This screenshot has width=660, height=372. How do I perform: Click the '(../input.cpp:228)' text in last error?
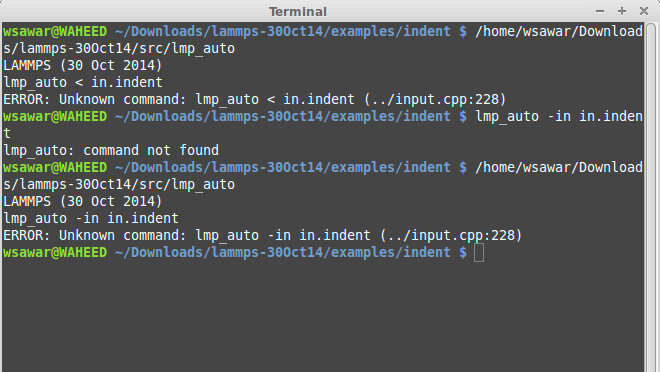(451, 236)
